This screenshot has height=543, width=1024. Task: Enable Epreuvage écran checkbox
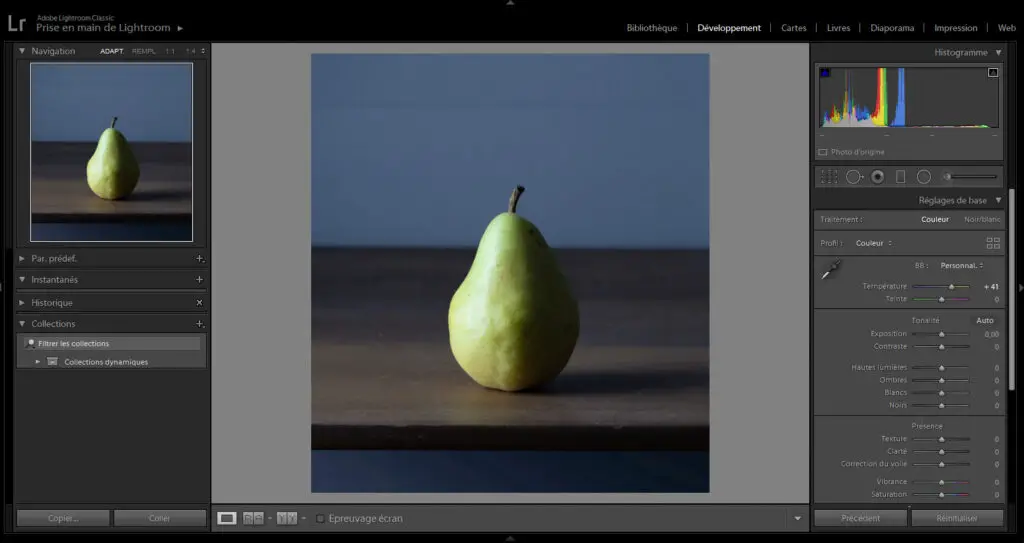320,518
